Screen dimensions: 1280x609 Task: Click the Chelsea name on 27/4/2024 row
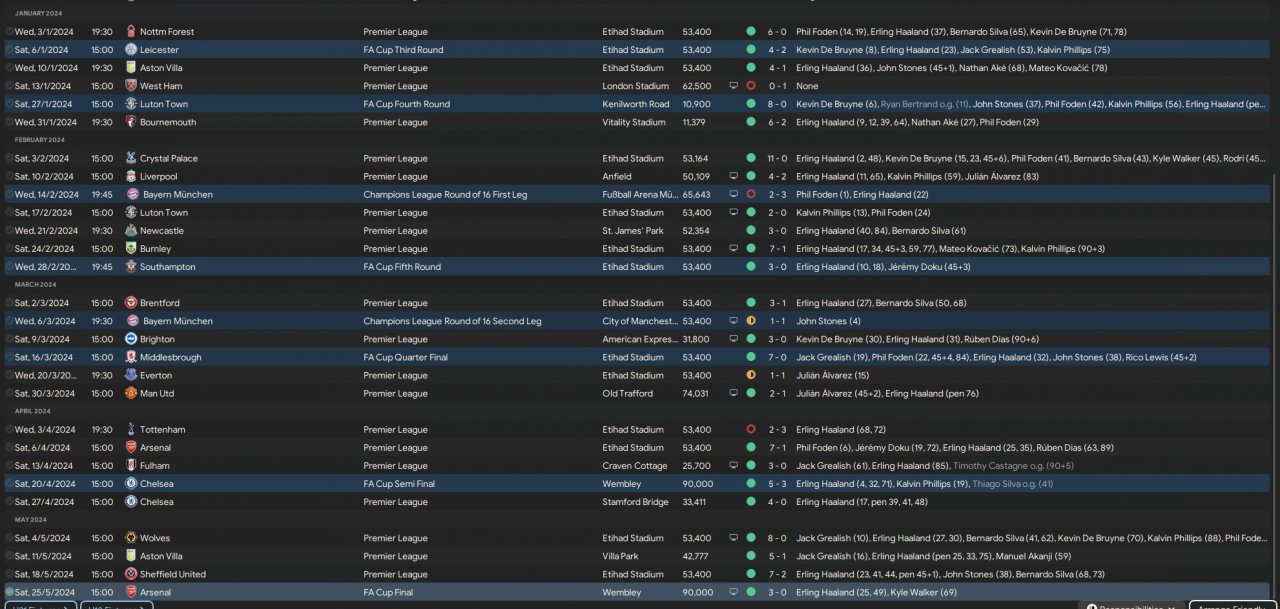pyautogui.click(x=156, y=502)
